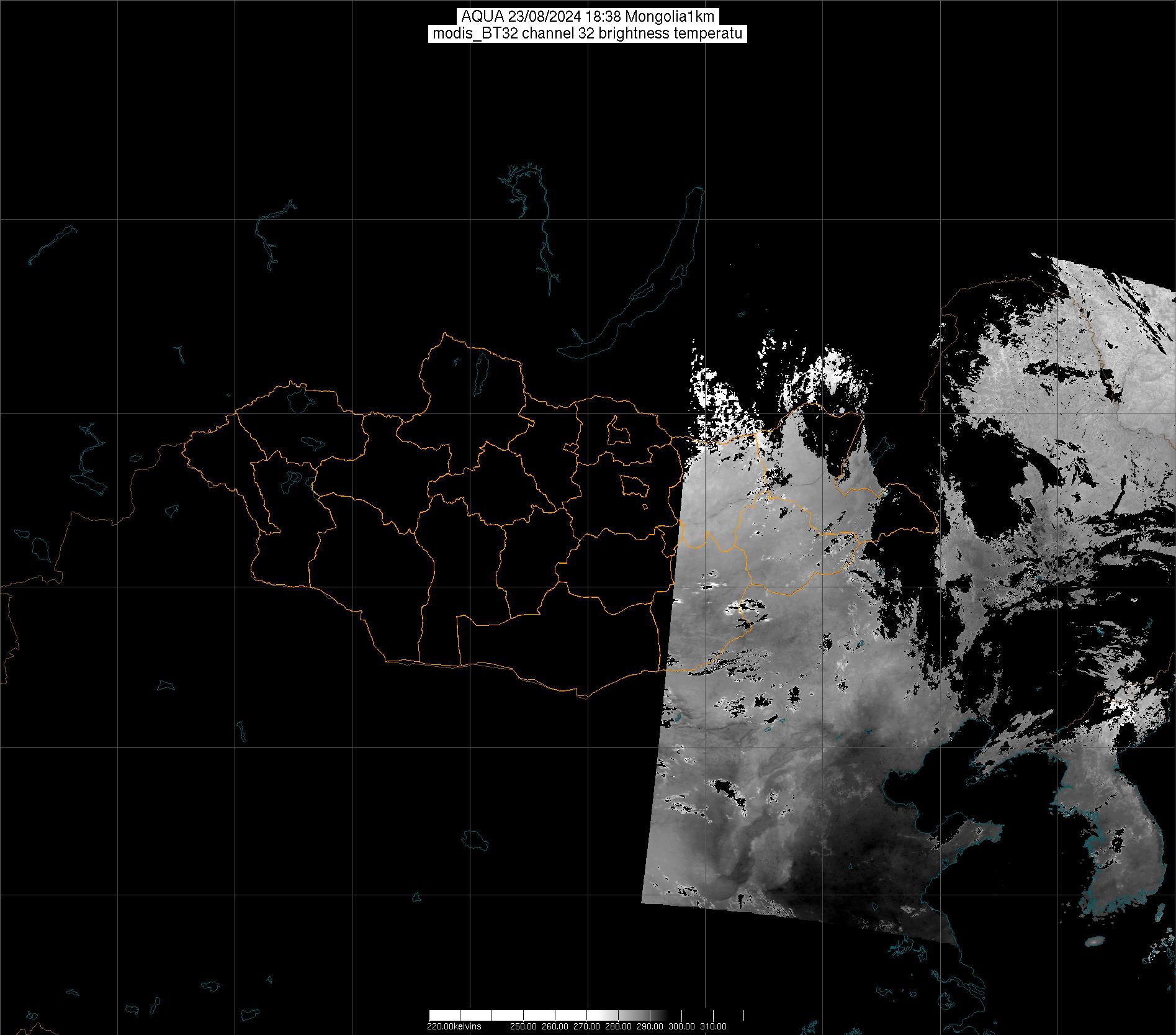
Task: Click the 280.00 value on temperature scale
Action: click(x=619, y=1026)
